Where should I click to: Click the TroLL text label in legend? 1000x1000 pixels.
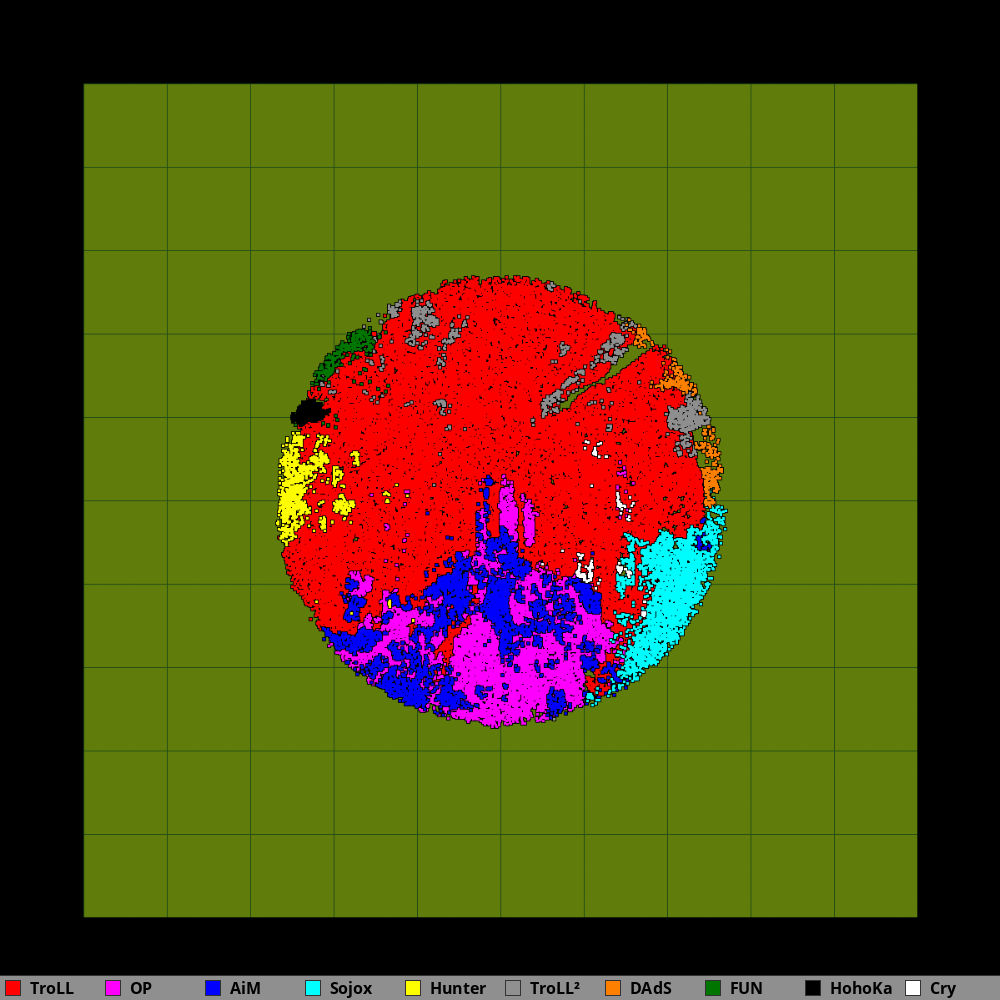52,988
